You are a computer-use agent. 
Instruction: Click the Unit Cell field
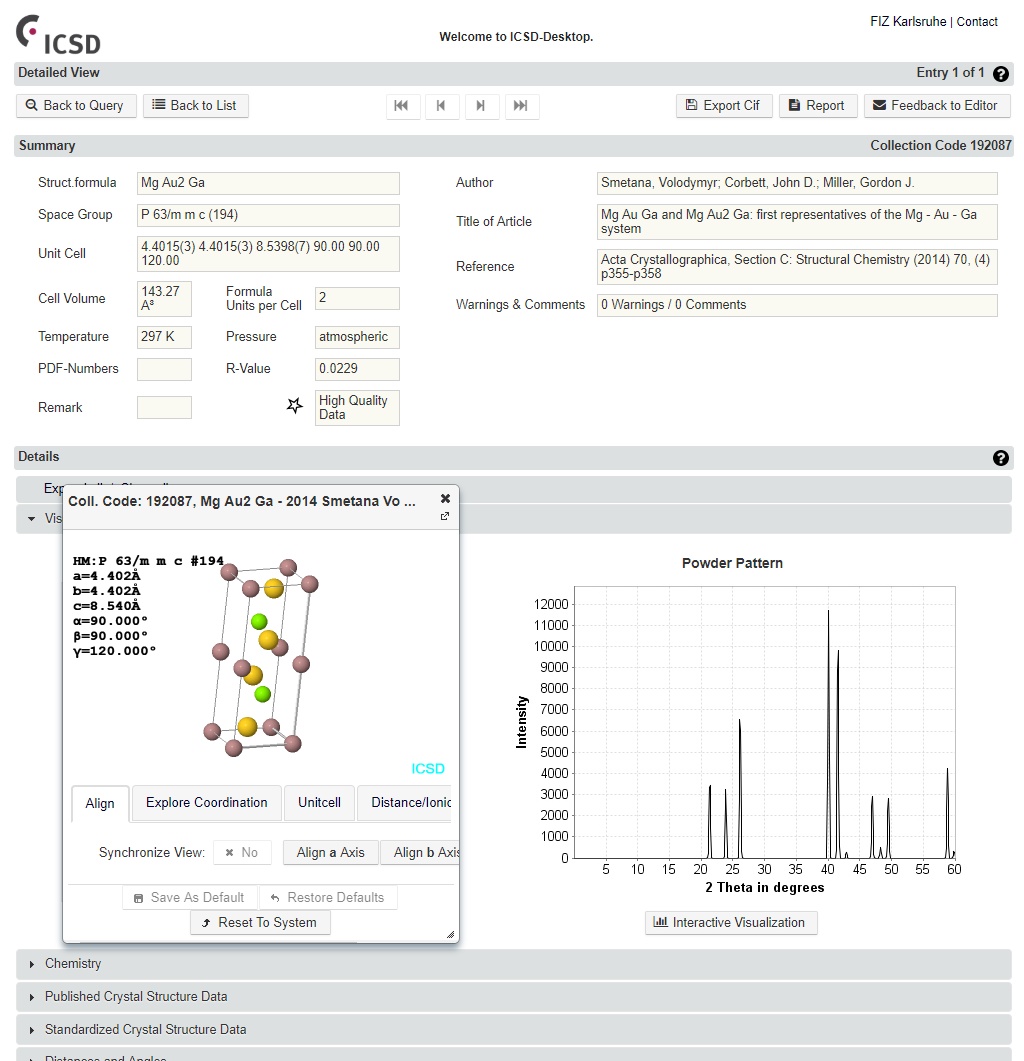(268, 254)
